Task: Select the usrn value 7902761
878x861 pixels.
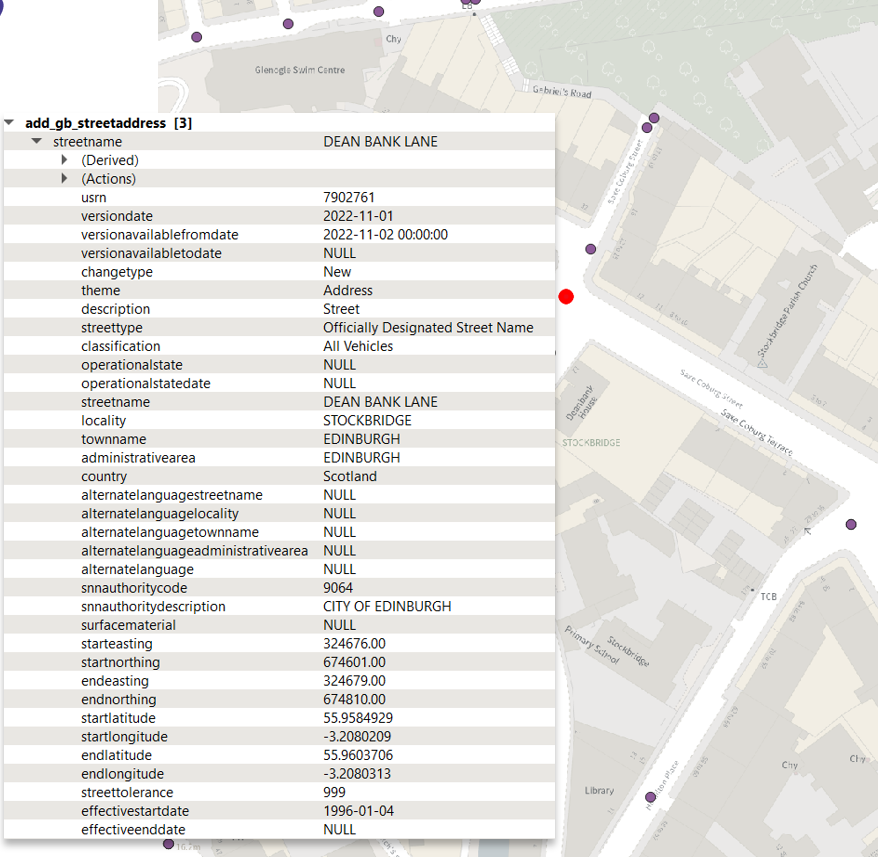Action: click(x=345, y=197)
